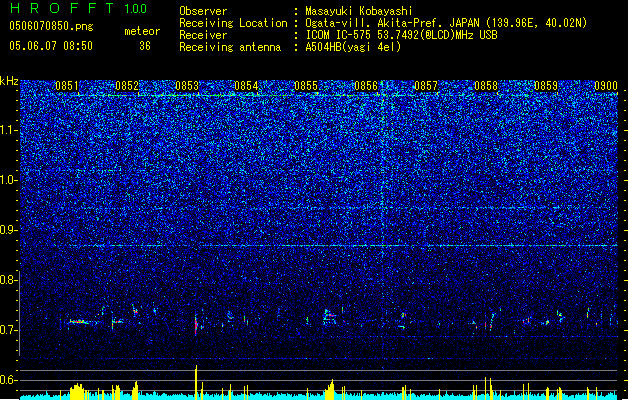Click the 0.7 kHz frequency label

point(9,330)
